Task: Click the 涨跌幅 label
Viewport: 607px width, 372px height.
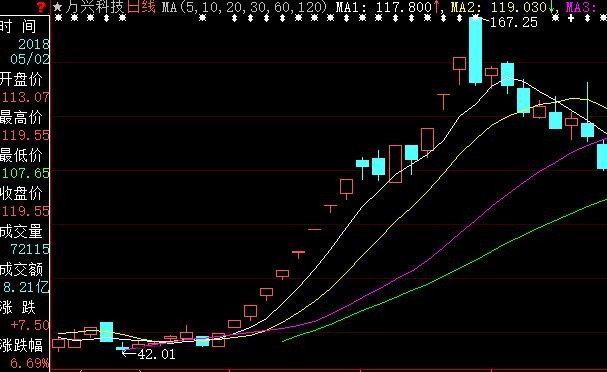Action: [21, 345]
